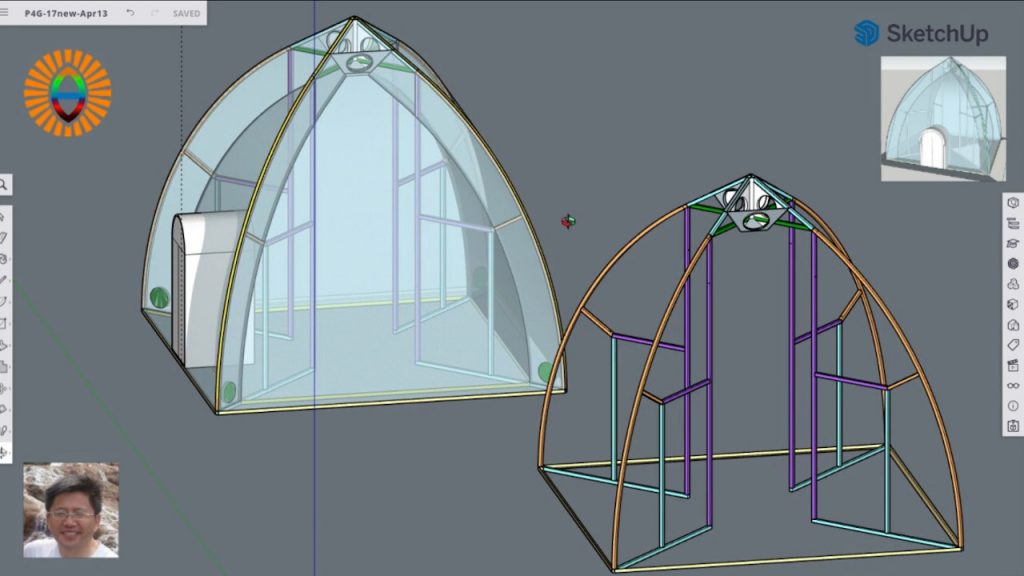Image resolution: width=1024 pixels, height=576 pixels.
Task: Click the redo arrow
Action: [154, 14]
